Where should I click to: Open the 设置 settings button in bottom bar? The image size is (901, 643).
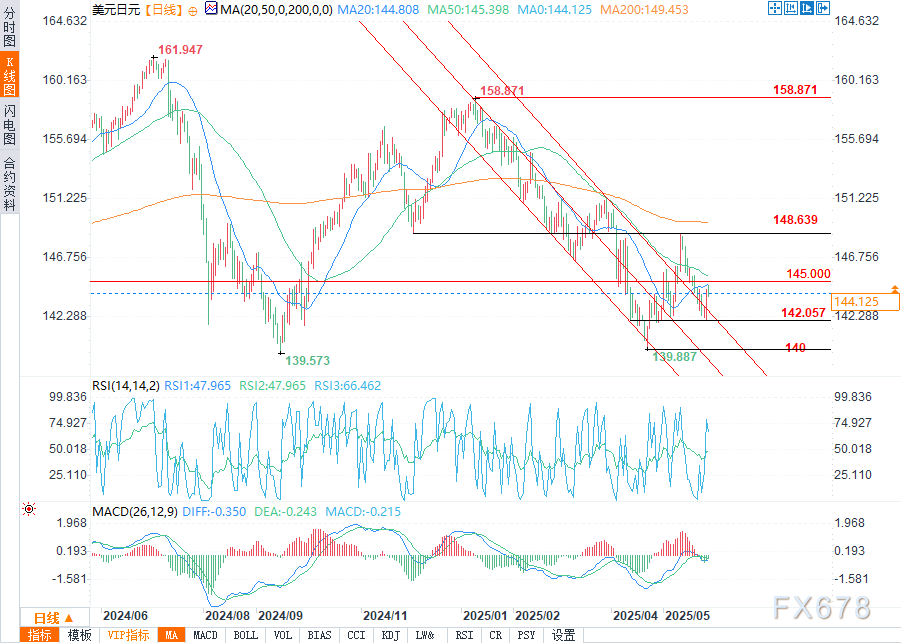pyautogui.click(x=563, y=635)
